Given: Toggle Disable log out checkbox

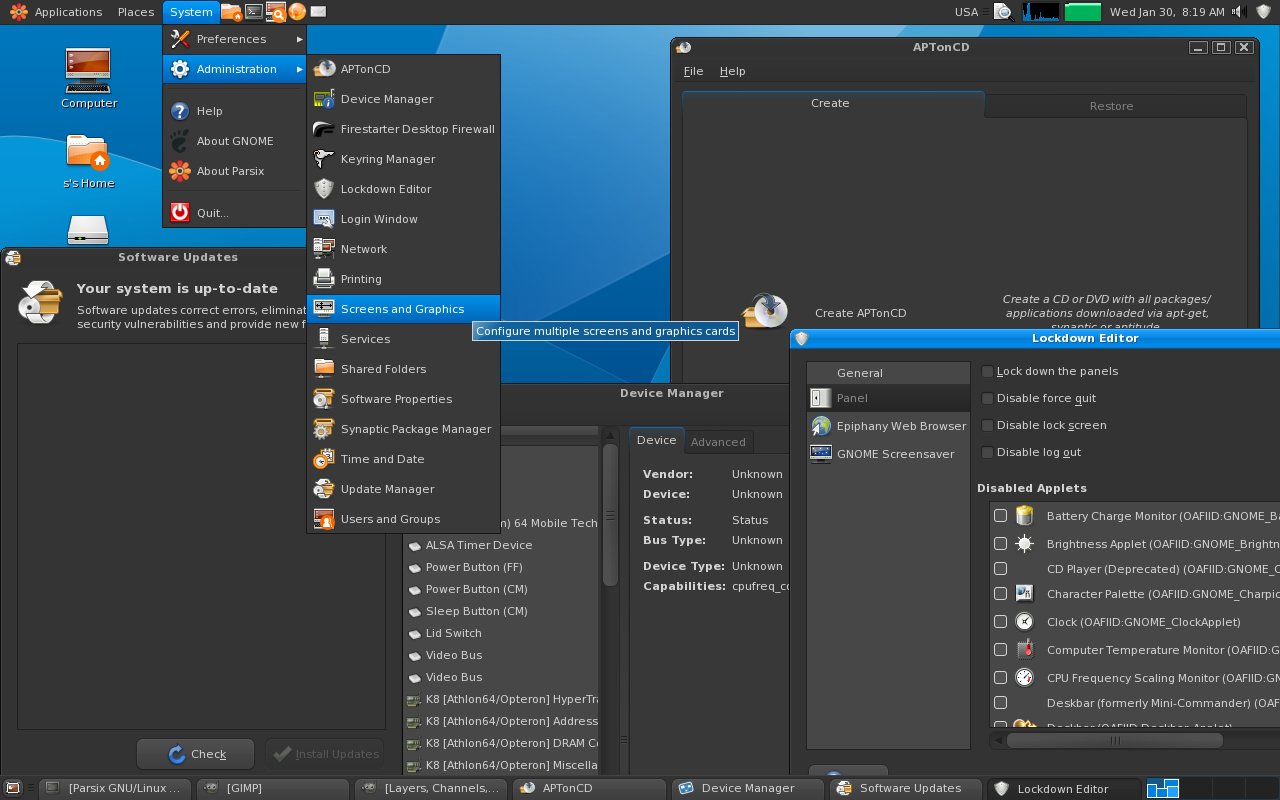Looking at the screenshot, I should (988, 452).
